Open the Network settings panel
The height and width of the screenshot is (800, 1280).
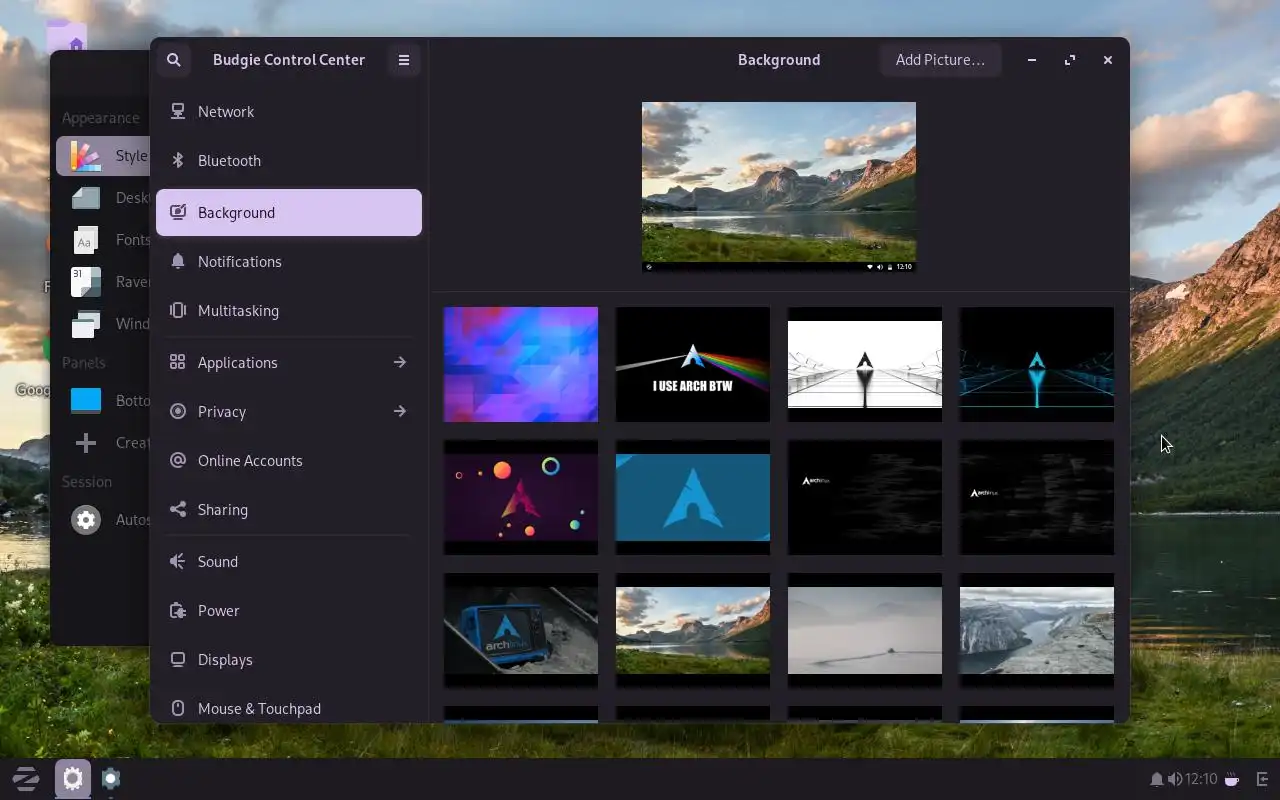click(x=289, y=112)
